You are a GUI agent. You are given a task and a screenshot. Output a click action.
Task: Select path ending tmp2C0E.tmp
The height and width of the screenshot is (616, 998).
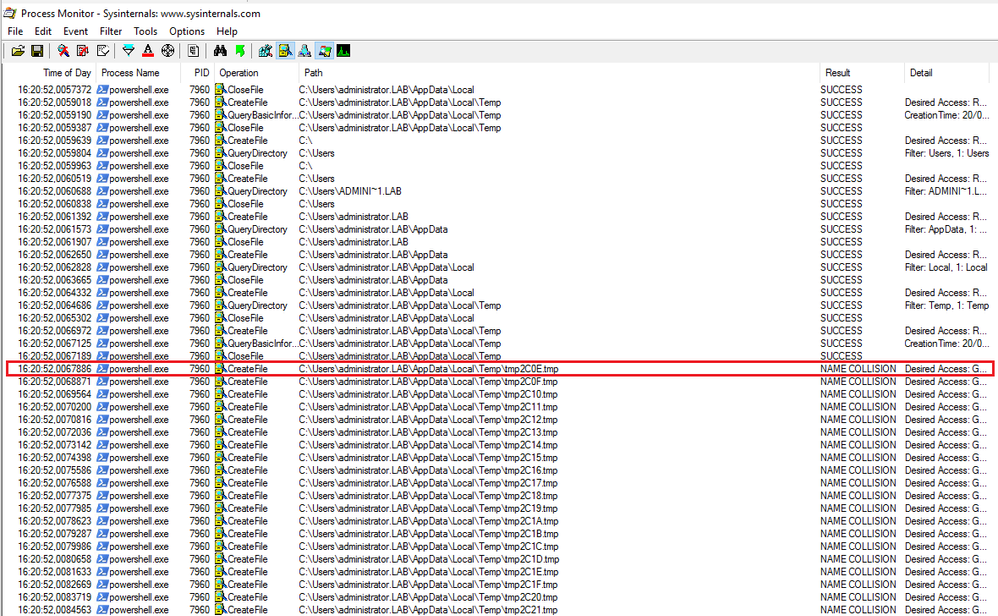(428, 369)
